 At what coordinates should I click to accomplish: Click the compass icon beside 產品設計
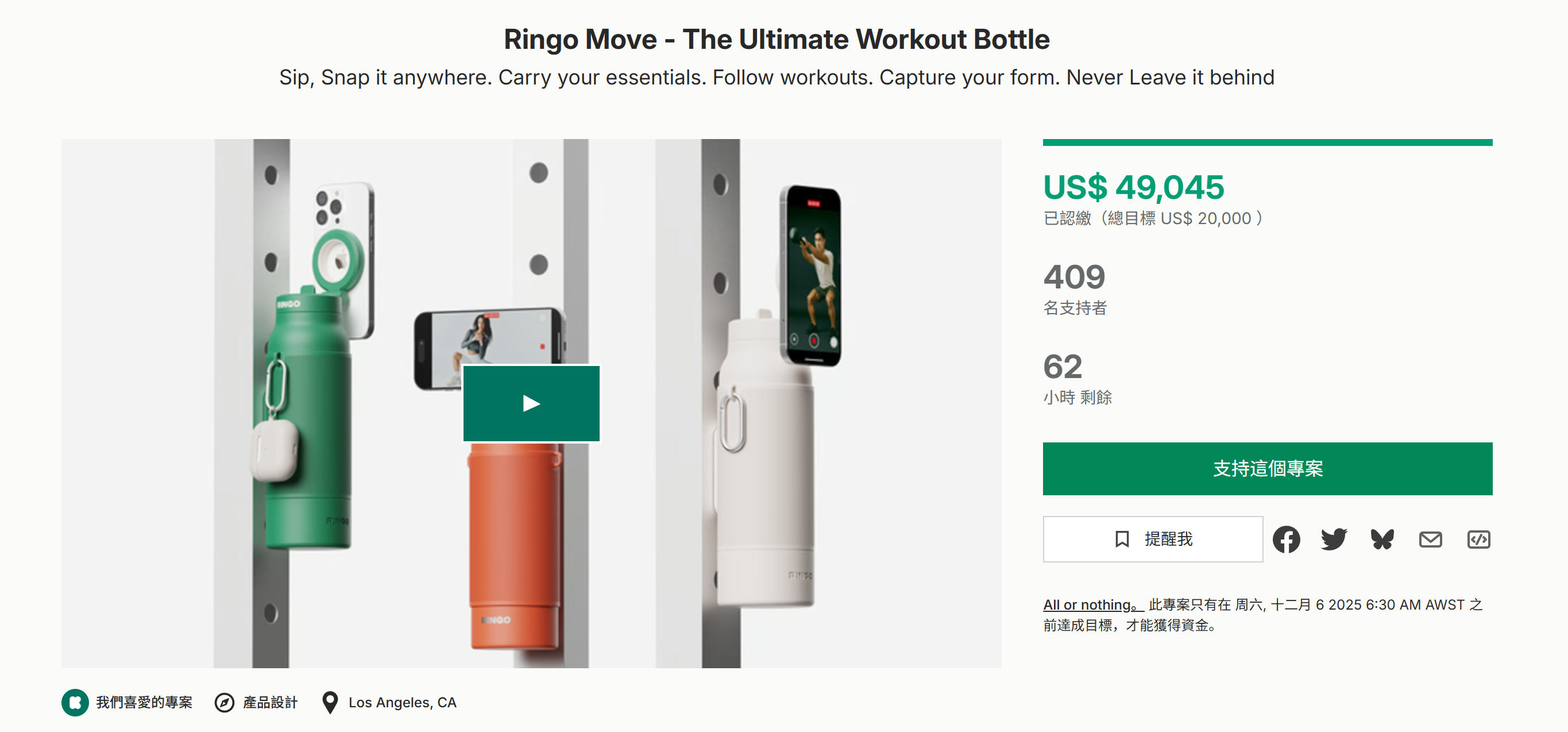tap(224, 702)
